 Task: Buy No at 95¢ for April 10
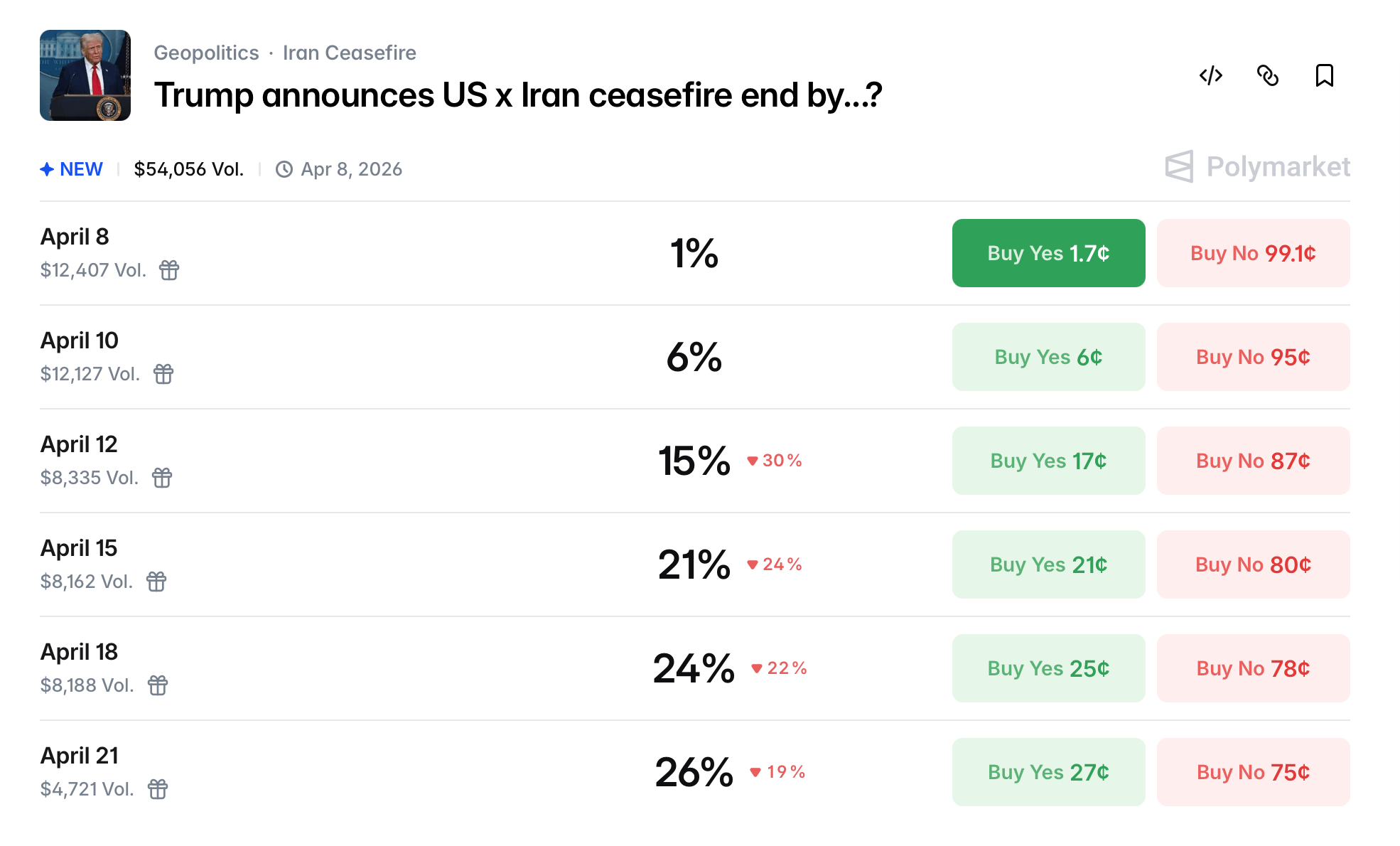click(x=1252, y=357)
